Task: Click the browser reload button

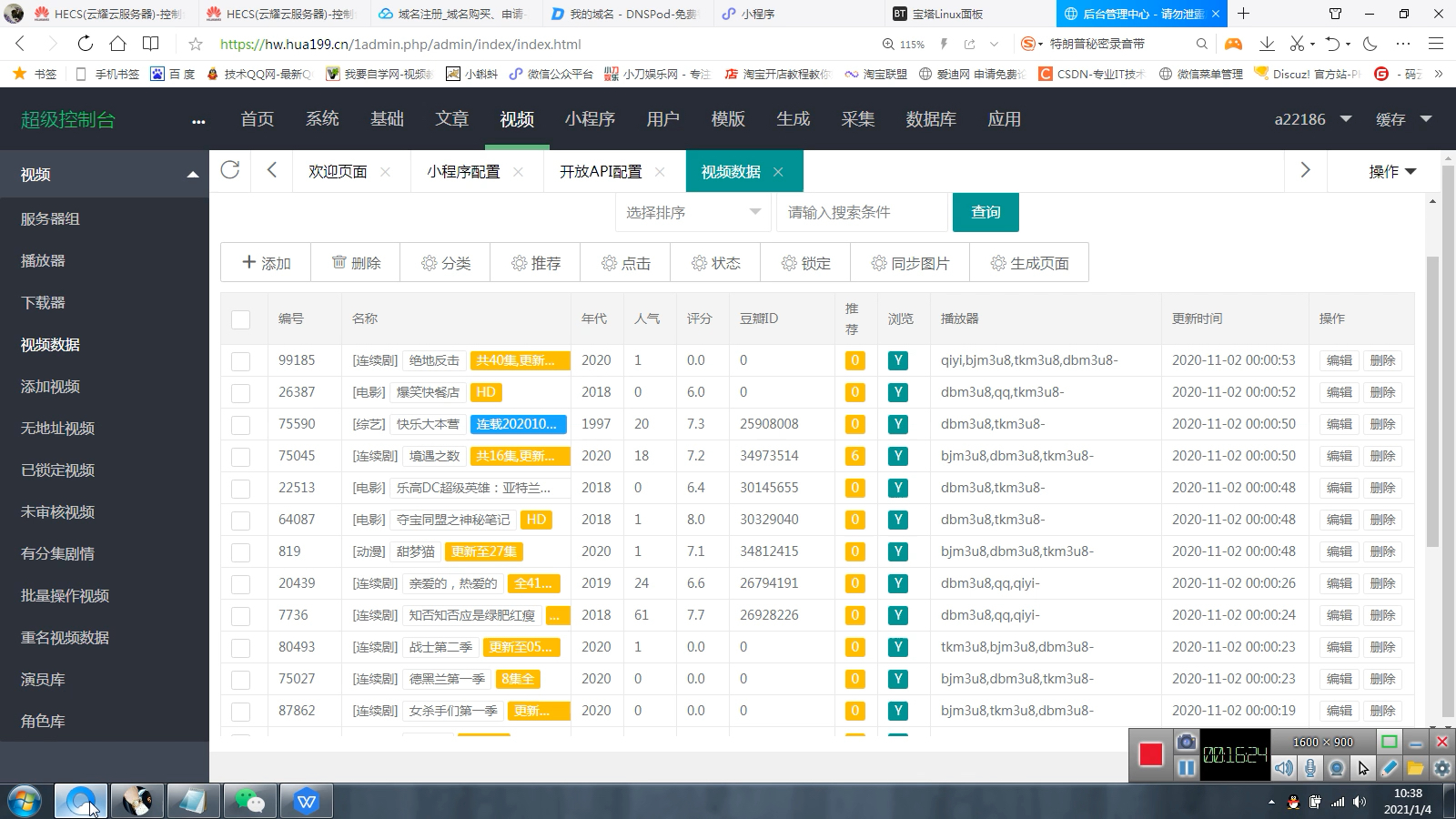Action: point(85,44)
